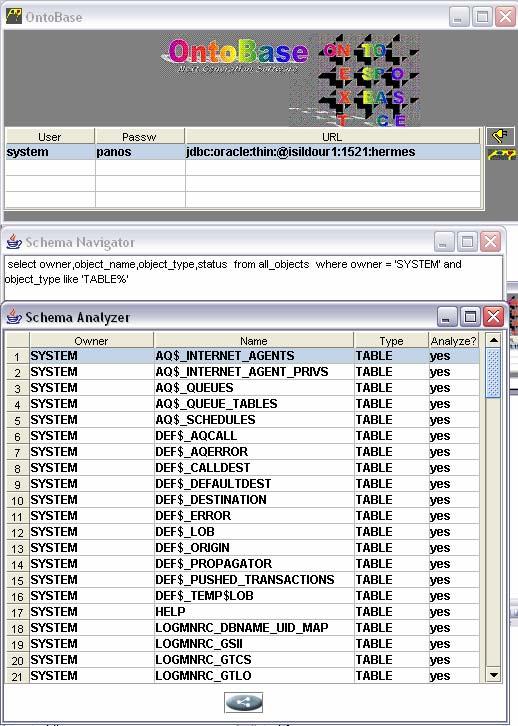
Task: Click the Analyze 'yes' cell for HELP row
Action: (454, 612)
